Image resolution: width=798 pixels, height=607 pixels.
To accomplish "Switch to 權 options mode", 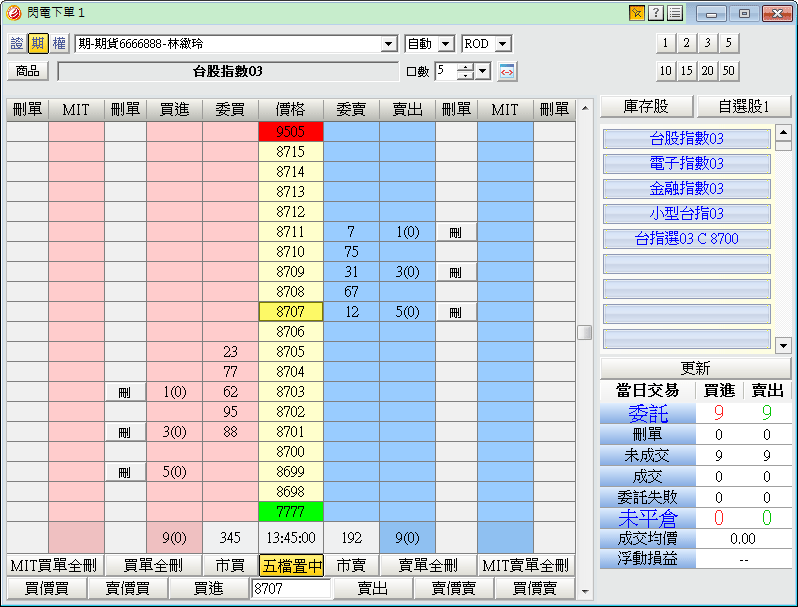I will 59,44.
